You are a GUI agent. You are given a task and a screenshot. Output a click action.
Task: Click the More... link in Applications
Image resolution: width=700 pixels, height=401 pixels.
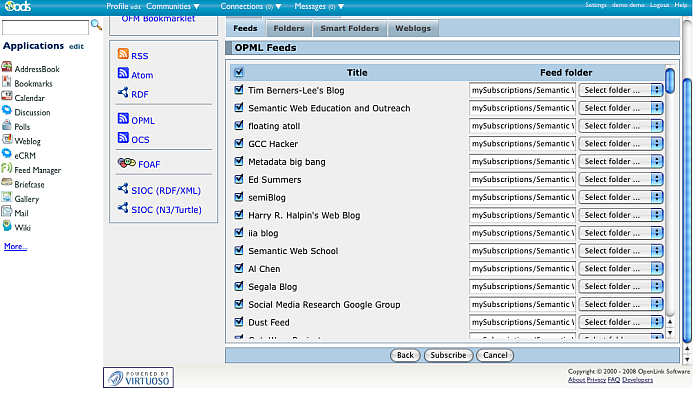(15, 246)
